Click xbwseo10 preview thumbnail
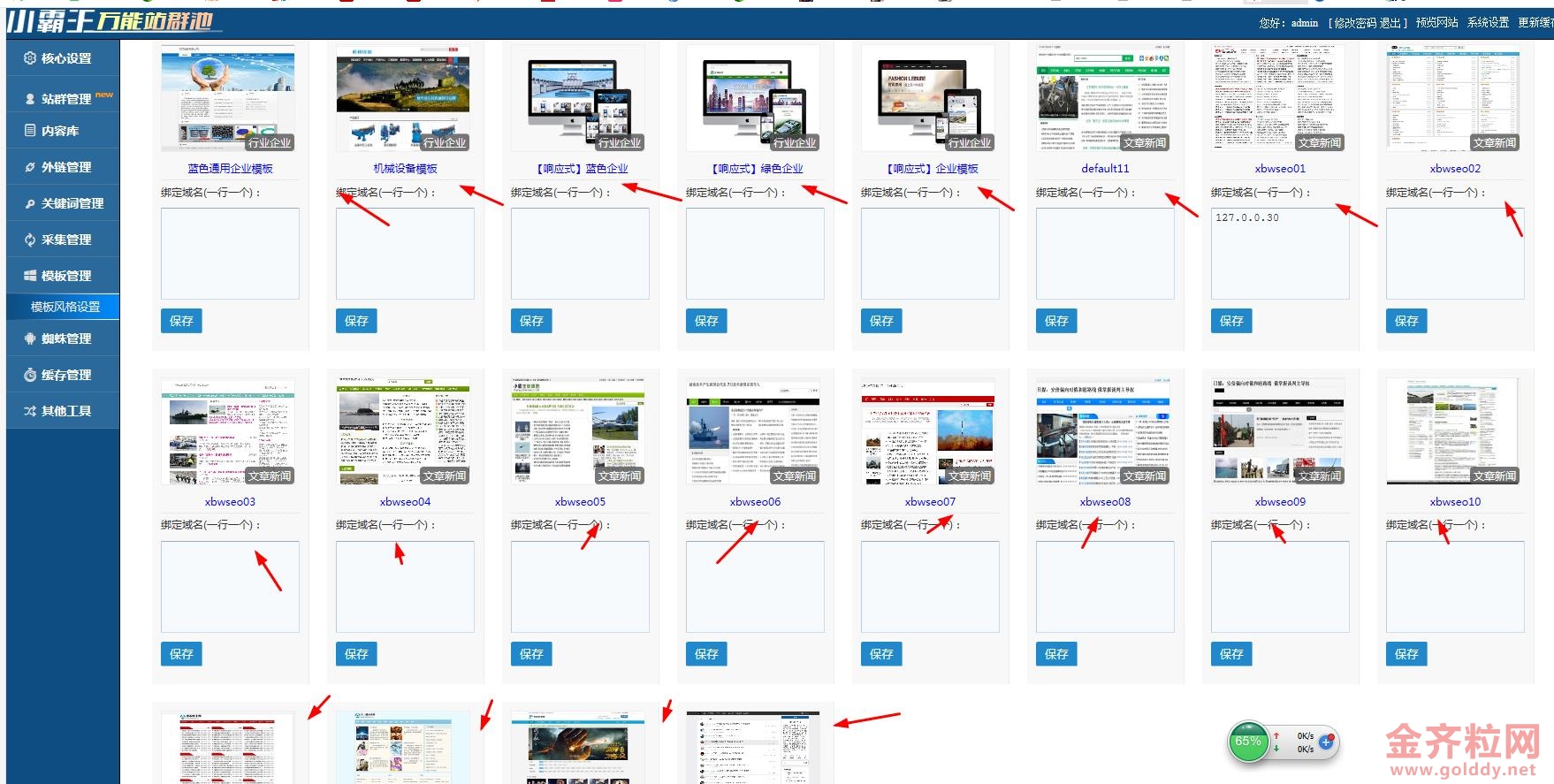This screenshot has height=784, width=1554. 1455,431
